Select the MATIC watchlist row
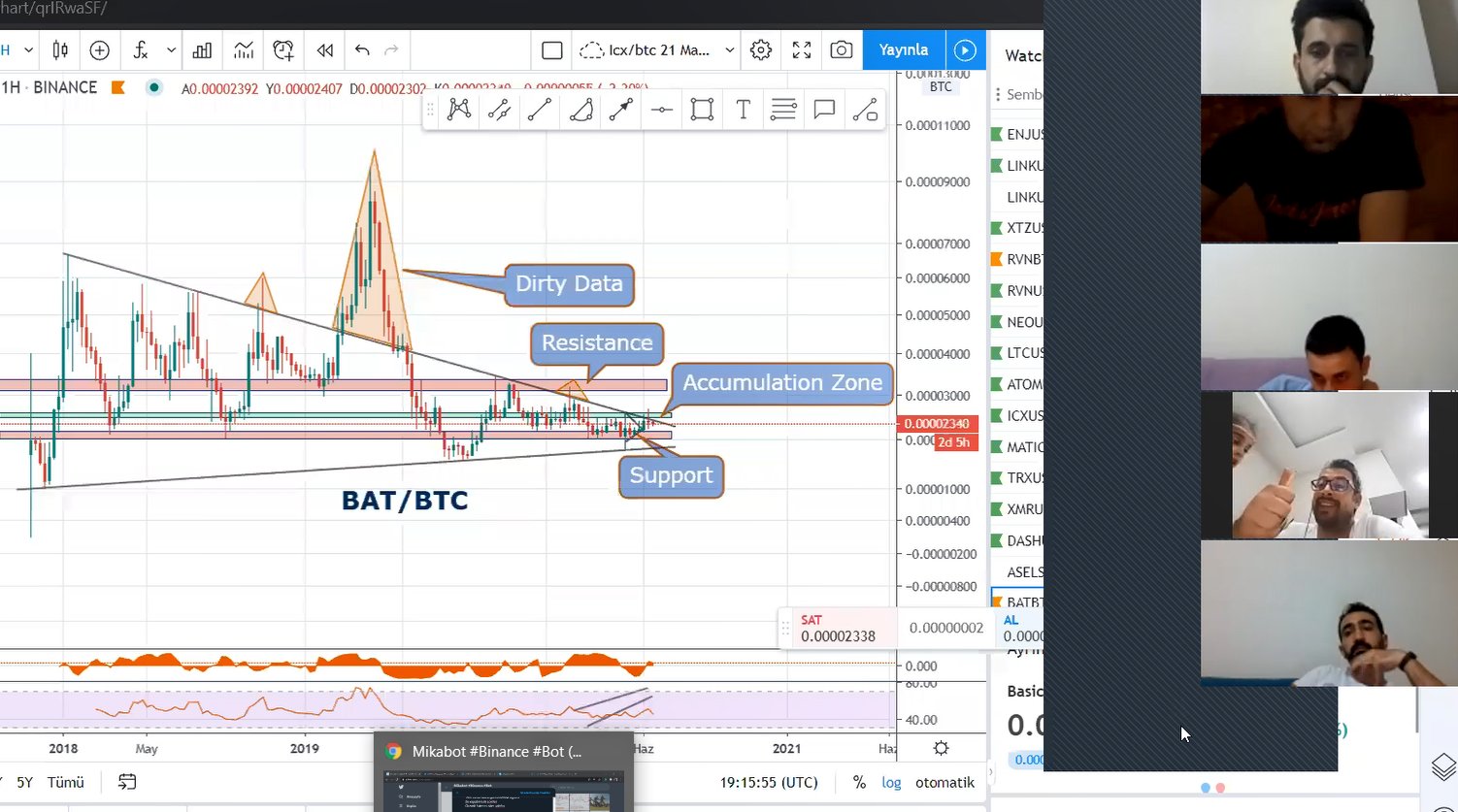The height and width of the screenshot is (812, 1458). pyautogui.click(x=1017, y=447)
